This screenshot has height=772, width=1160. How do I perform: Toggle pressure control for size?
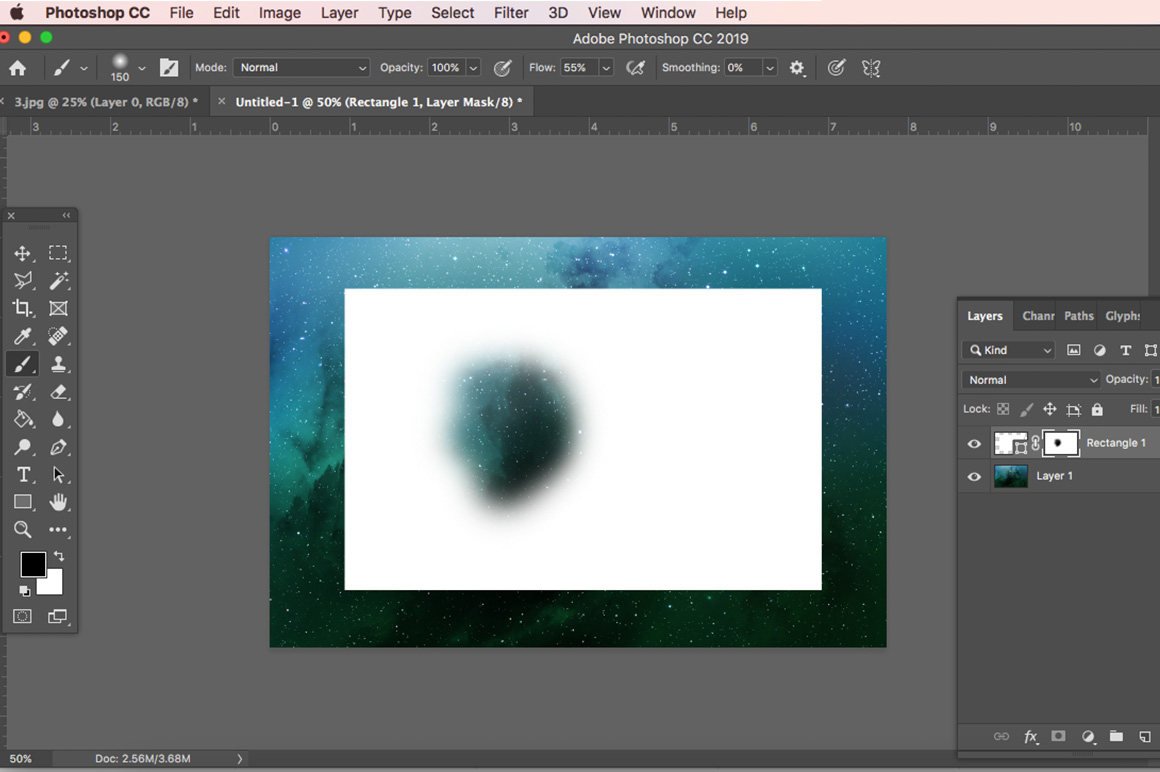click(836, 68)
